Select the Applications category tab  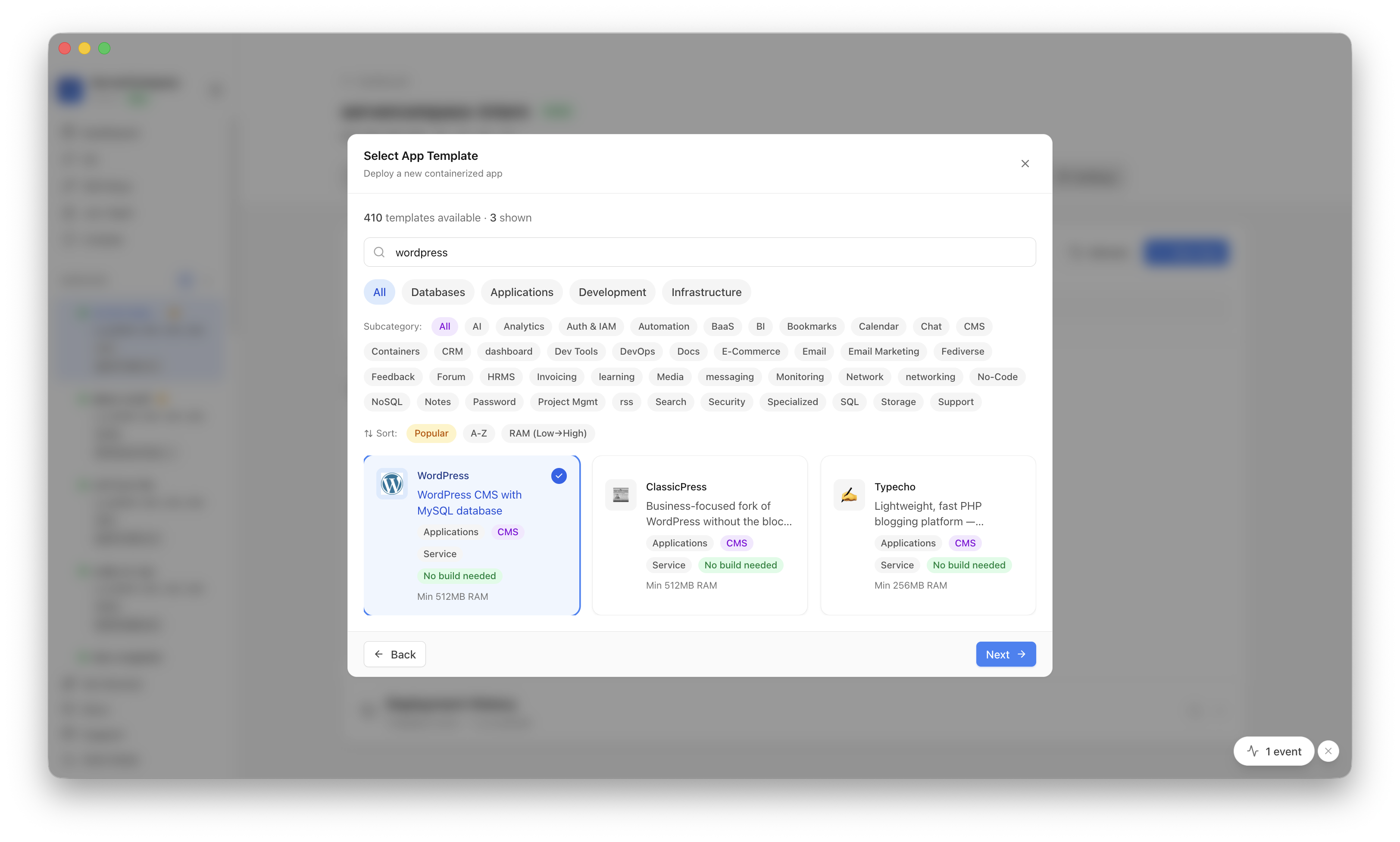click(521, 292)
